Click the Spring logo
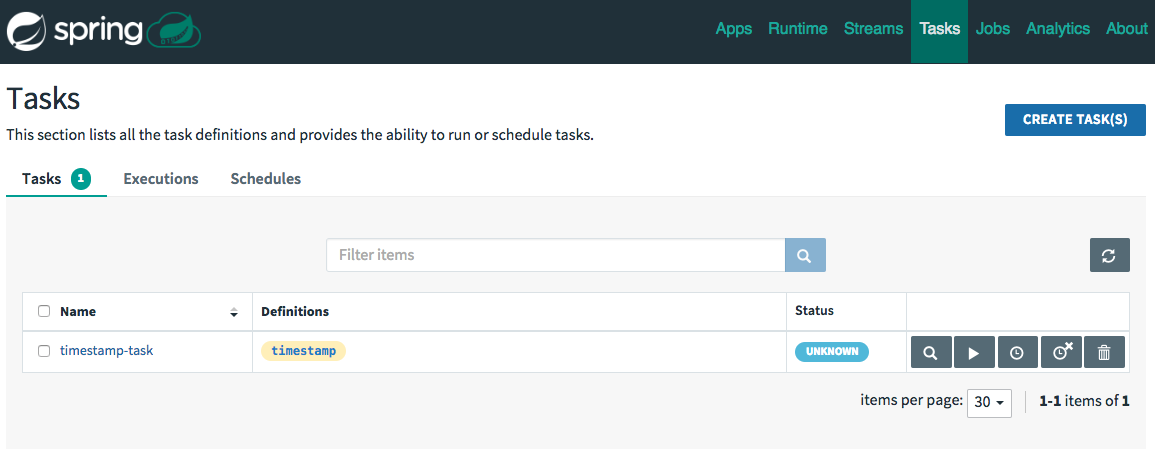The height and width of the screenshot is (455, 1155). [x=104, y=31]
